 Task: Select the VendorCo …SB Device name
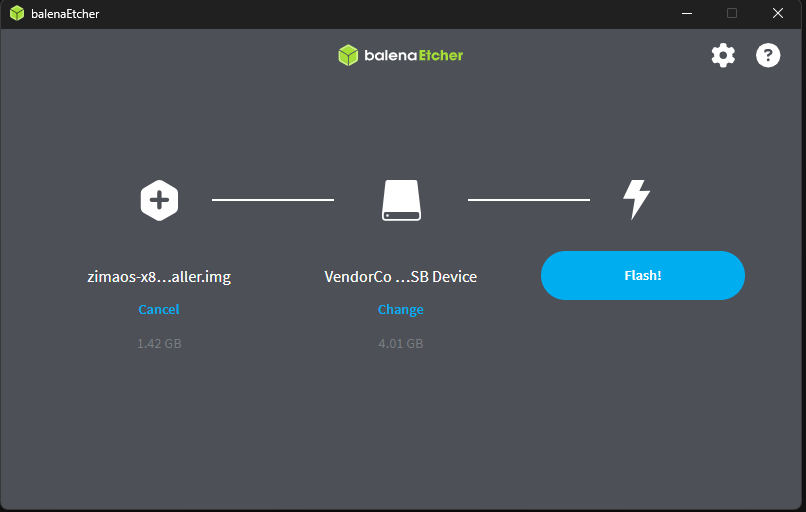(x=400, y=277)
